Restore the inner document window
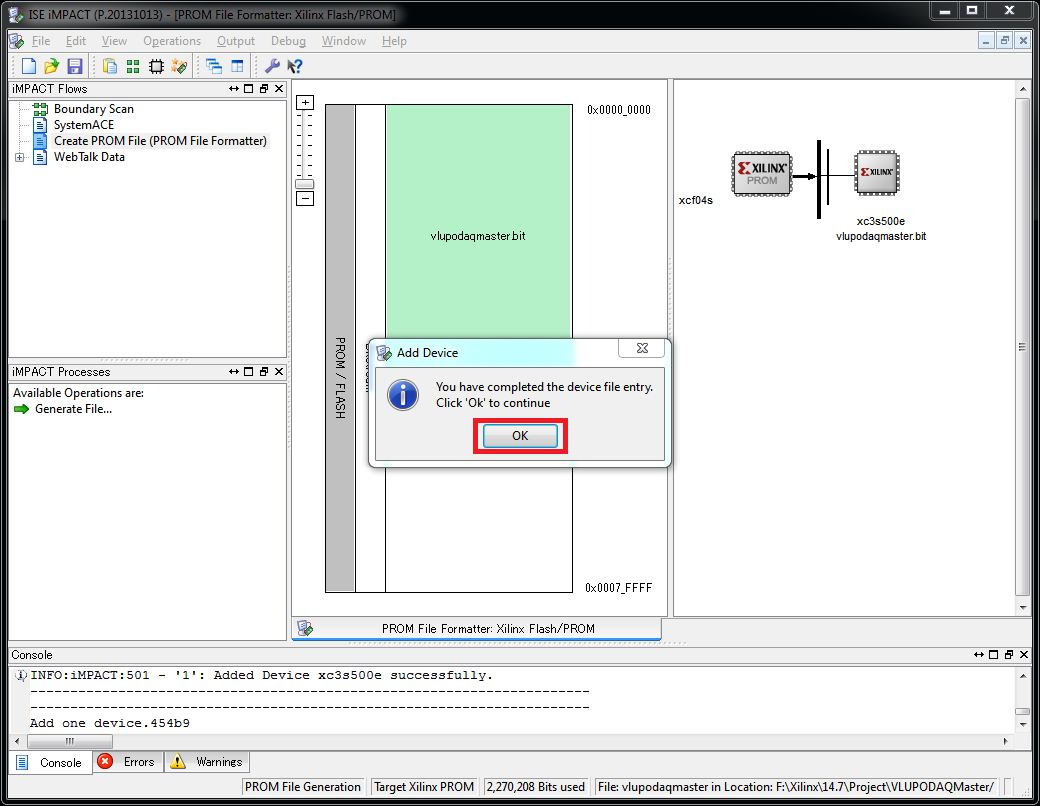1040x806 pixels. point(1004,40)
